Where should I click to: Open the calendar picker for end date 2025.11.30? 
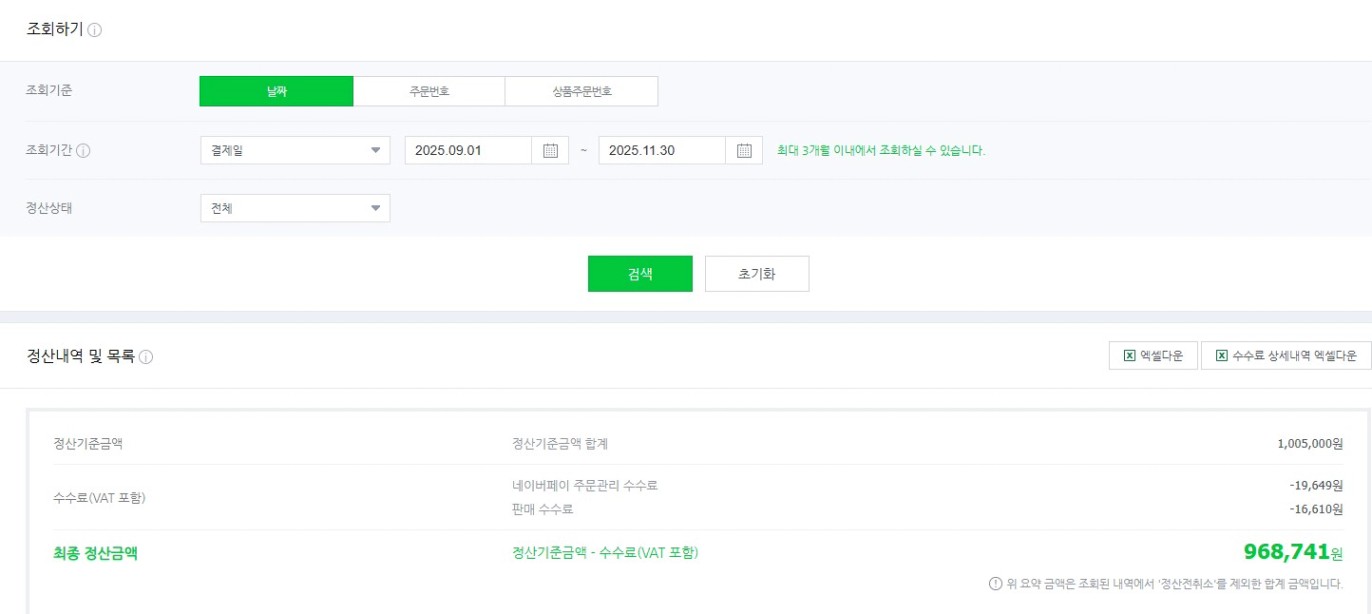pyautogui.click(x=744, y=151)
